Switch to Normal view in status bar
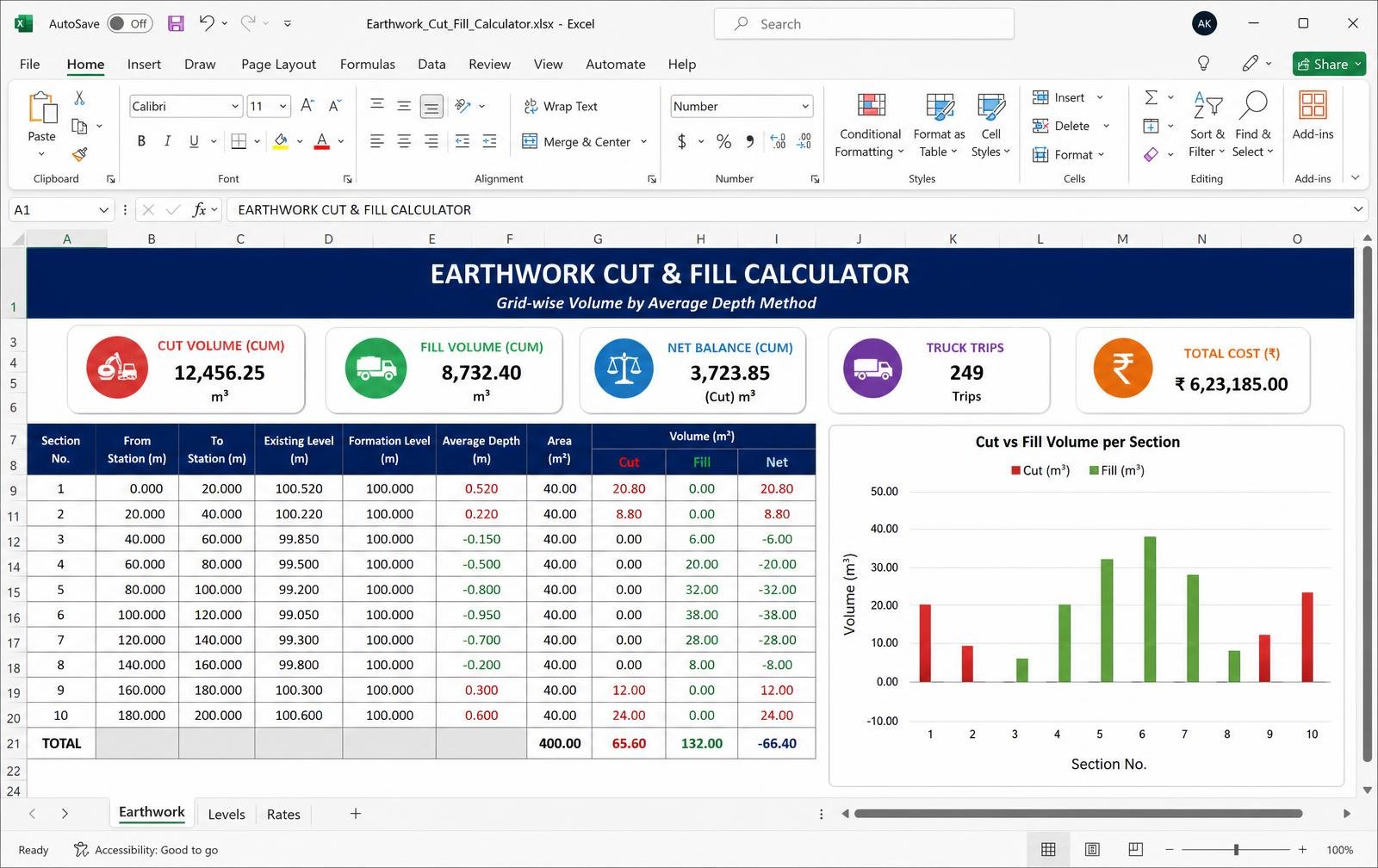This screenshot has width=1378, height=868. click(x=1048, y=850)
